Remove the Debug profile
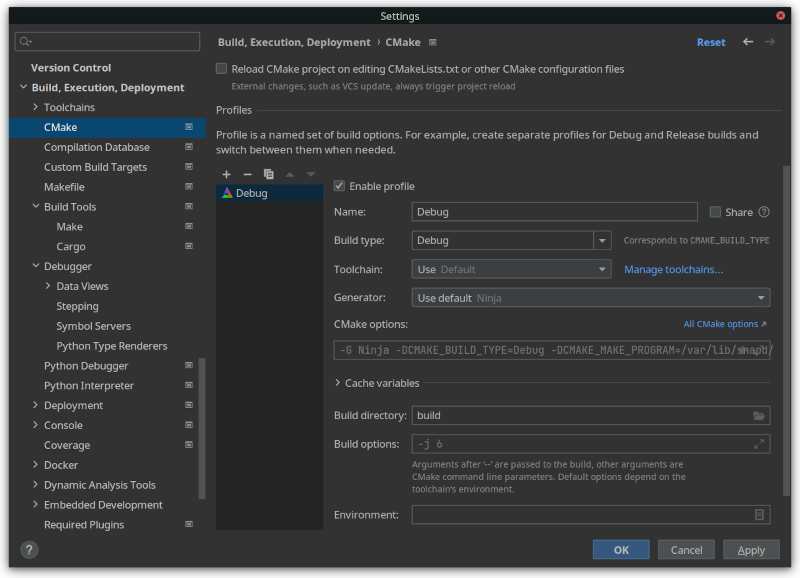Screen dimensions: 800x578 pyautogui.click(x=247, y=174)
